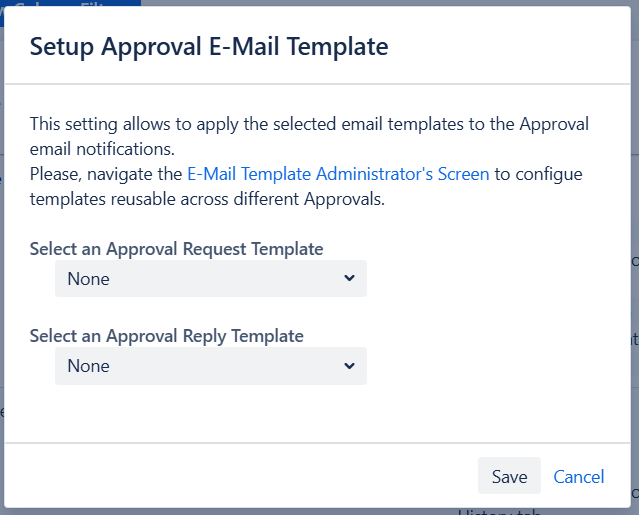The width and height of the screenshot is (639, 515).
Task: Save the approval e-mail template settings
Action: (x=509, y=476)
